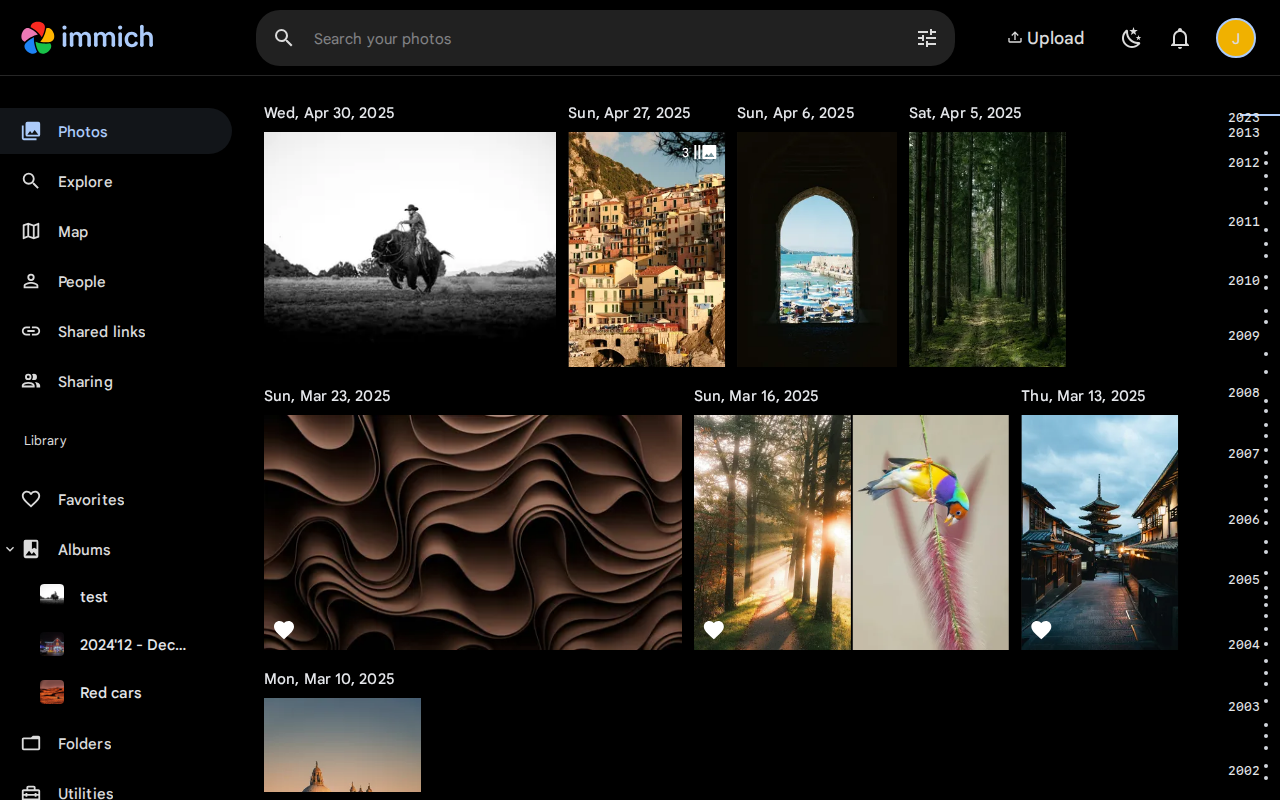Click the notifications bell icon

click(1179, 37)
